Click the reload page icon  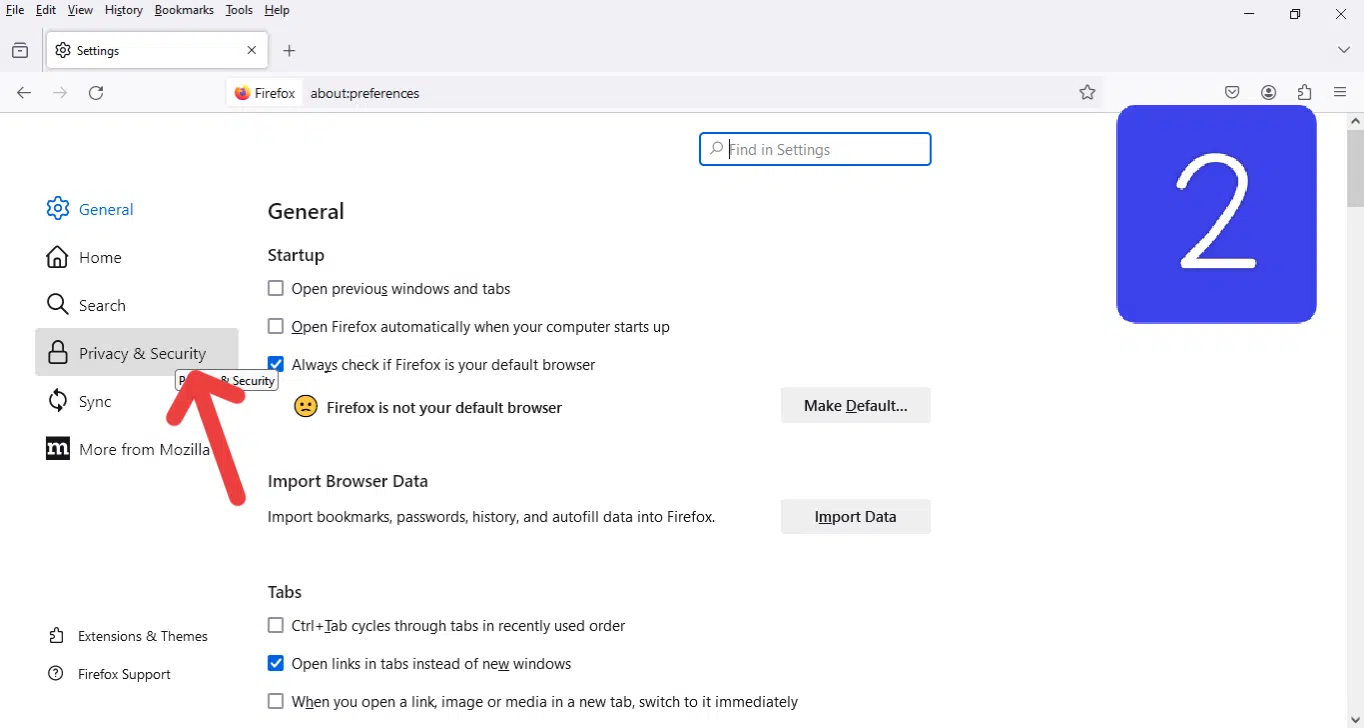96,93
